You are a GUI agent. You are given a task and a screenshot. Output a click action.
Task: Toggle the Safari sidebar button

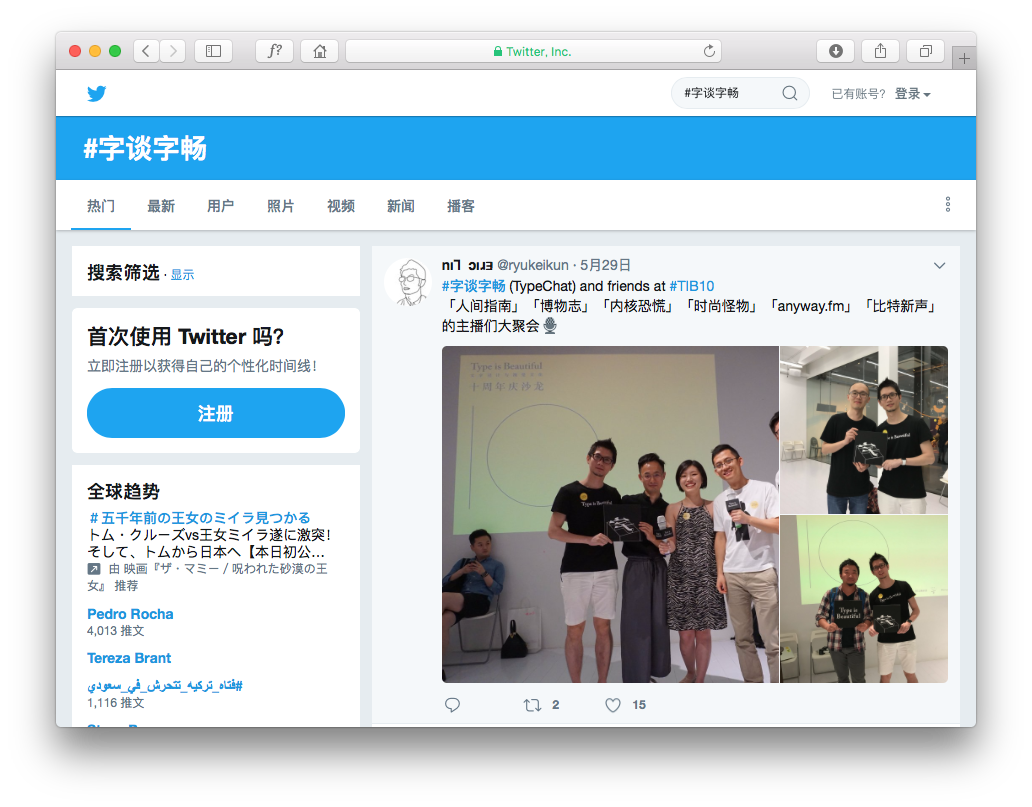213,51
